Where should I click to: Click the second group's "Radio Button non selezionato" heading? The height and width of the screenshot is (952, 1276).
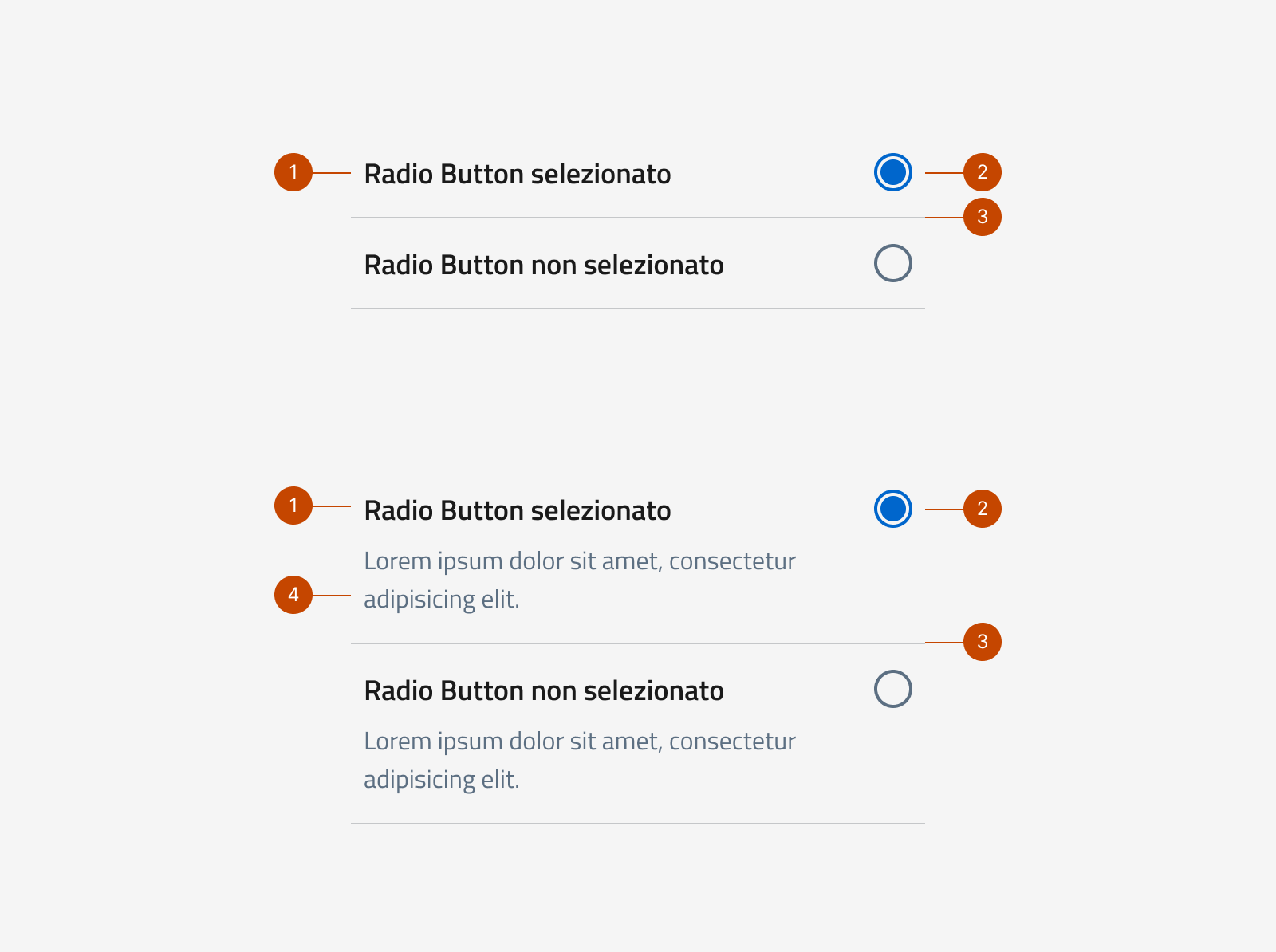(x=545, y=691)
